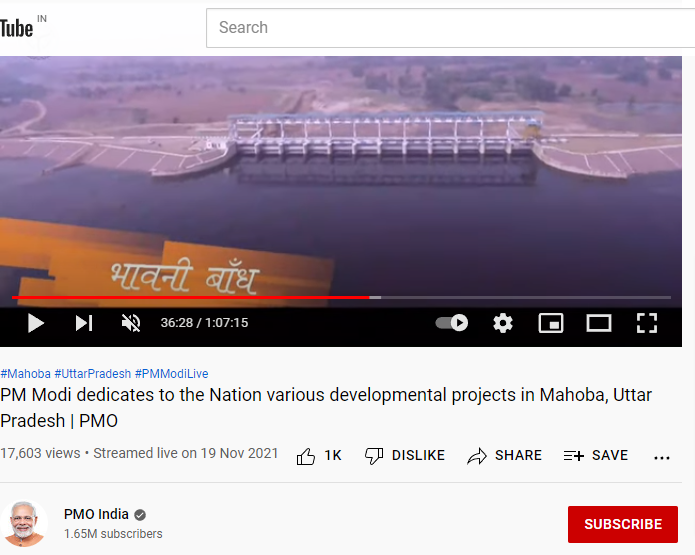Save video to a playlist
Screen dimensions: 695x555
[x=596, y=456]
